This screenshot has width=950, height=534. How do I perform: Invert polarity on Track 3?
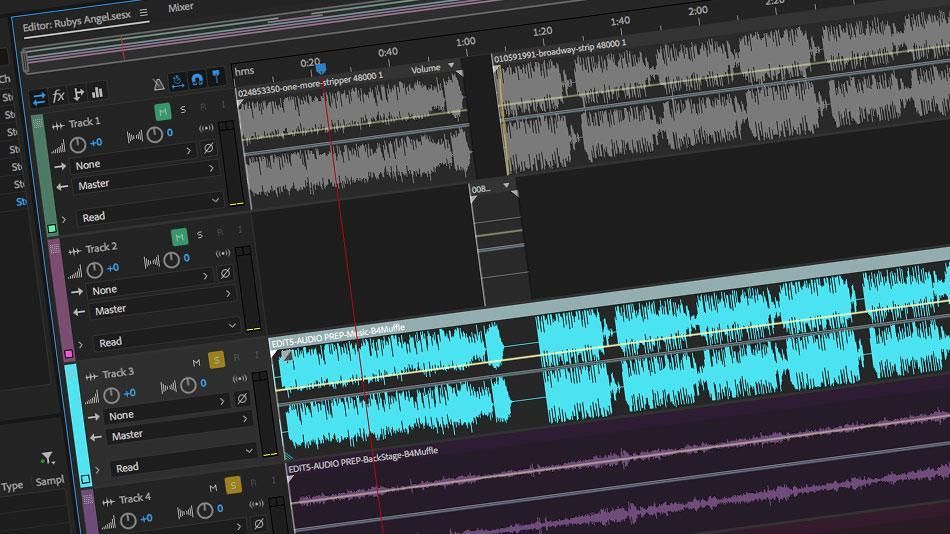(242, 398)
